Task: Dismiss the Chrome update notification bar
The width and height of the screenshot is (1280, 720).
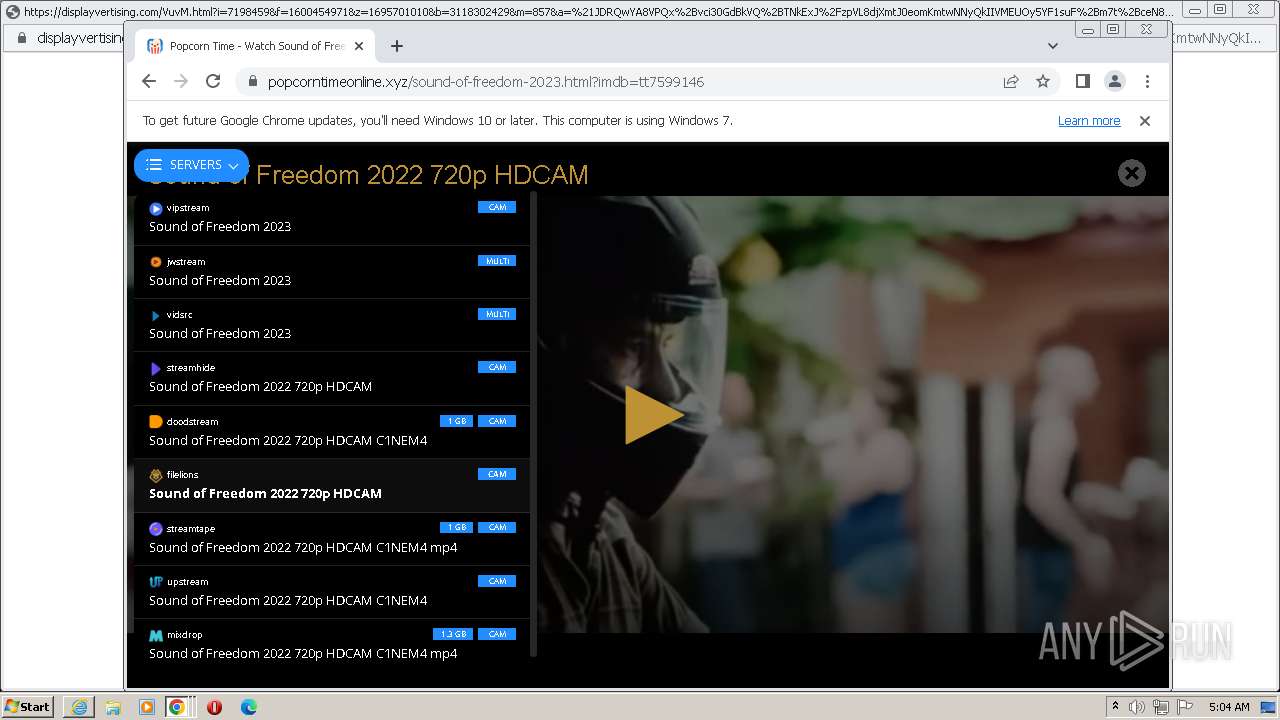Action: [x=1145, y=121]
